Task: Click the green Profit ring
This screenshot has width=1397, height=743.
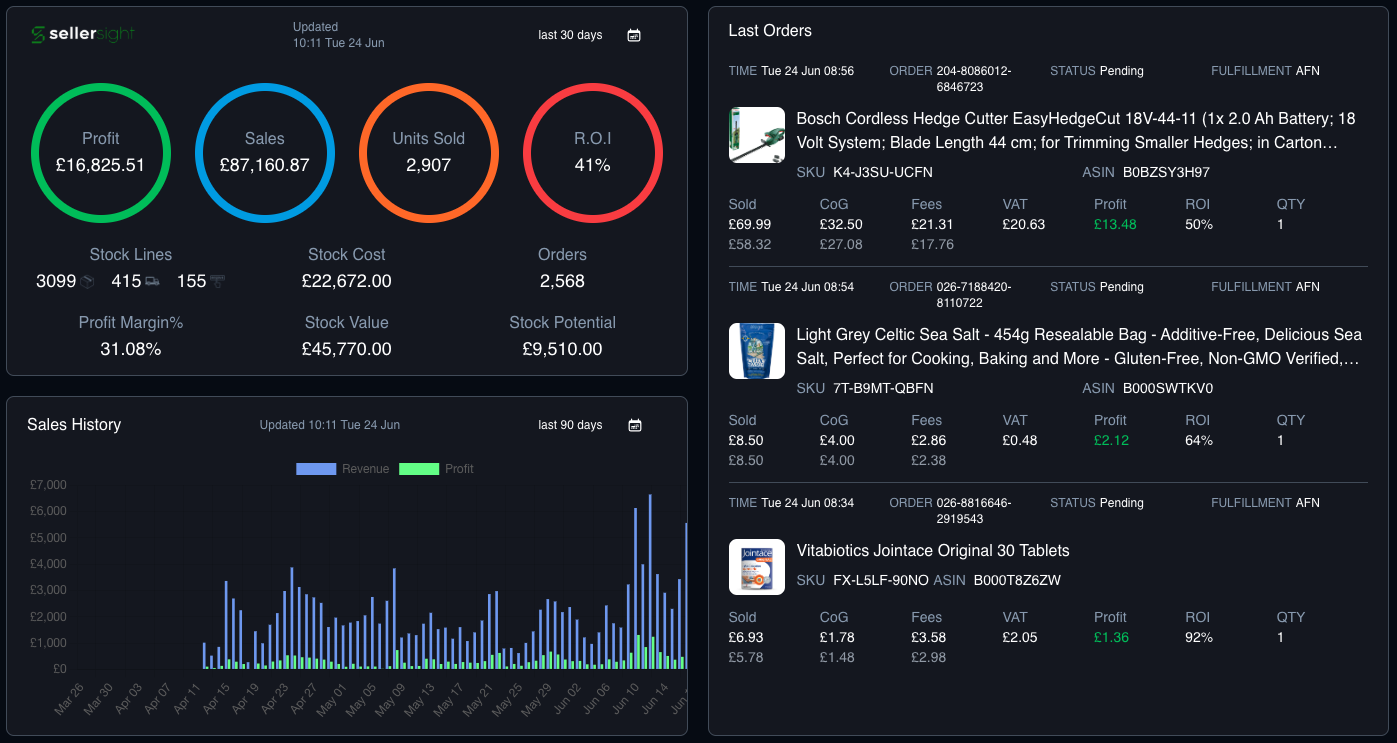Action: [100, 152]
